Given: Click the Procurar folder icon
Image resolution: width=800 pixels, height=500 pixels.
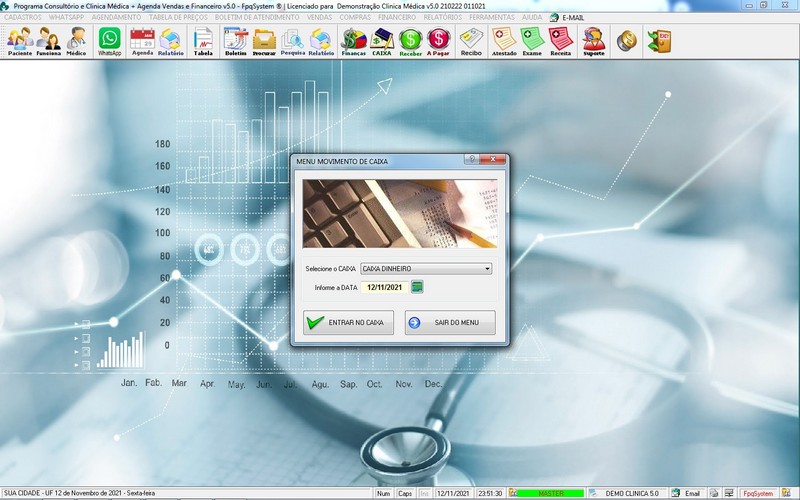Looking at the screenshot, I should (264, 41).
